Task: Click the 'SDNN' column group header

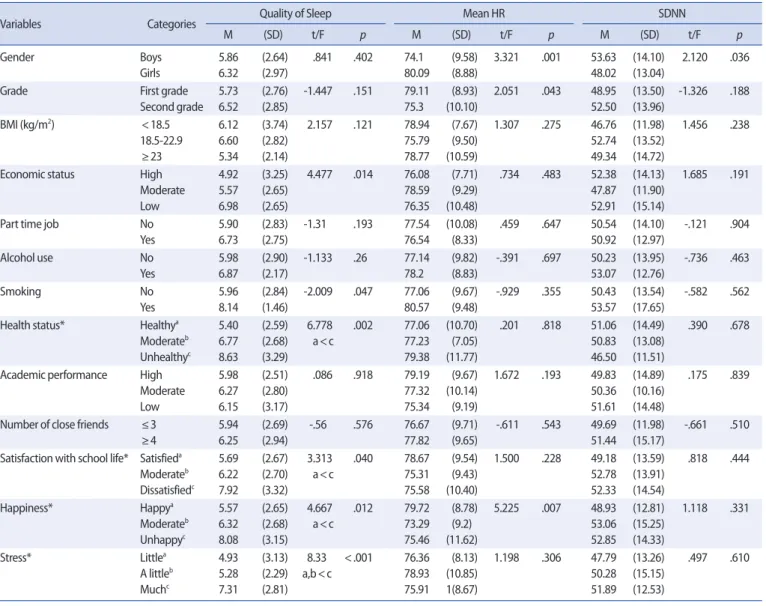Action: pyautogui.click(x=672, y=14)
